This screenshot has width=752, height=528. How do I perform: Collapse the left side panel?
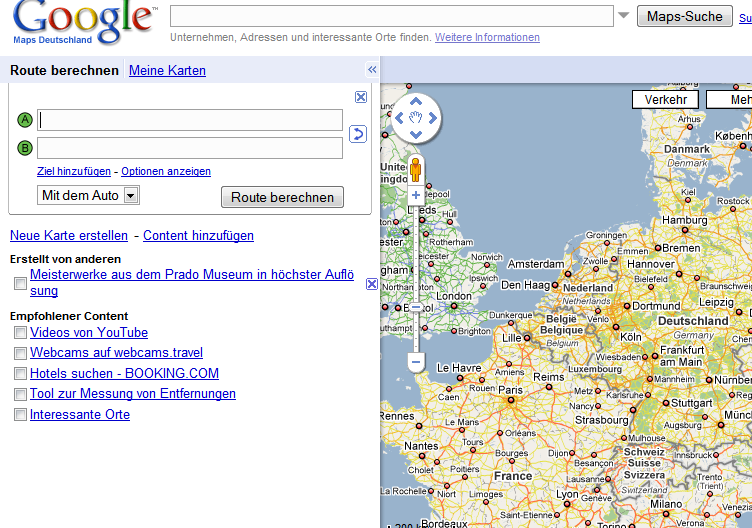tap(372, 70)
